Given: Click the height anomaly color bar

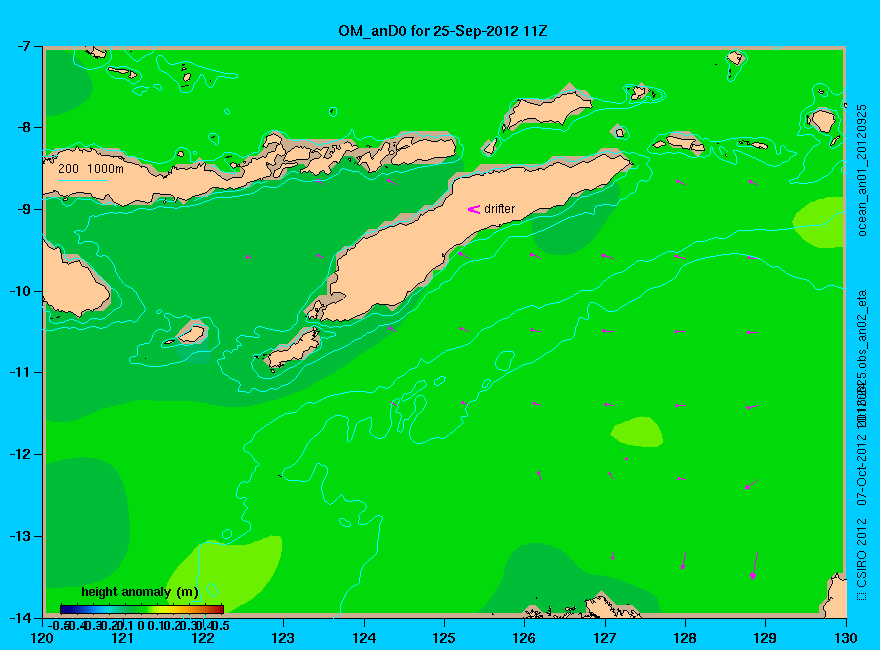Looking at the screenshot, I should coord(142,609).
